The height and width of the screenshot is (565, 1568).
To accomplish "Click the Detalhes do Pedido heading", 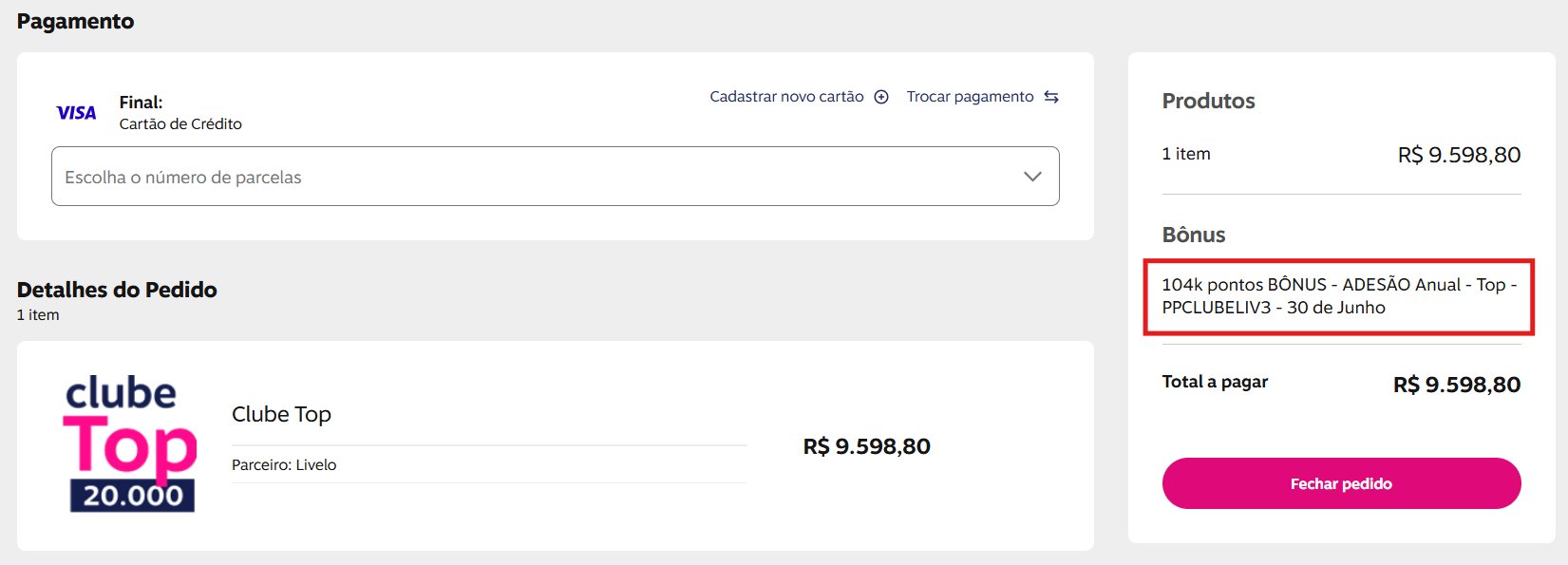I will coord(117,290).
